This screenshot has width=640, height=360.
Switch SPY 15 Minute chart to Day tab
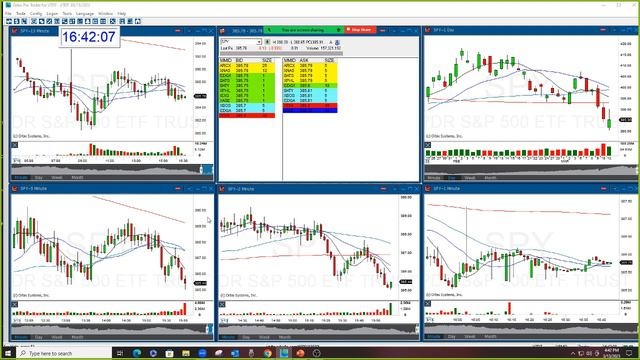[39, 178]
